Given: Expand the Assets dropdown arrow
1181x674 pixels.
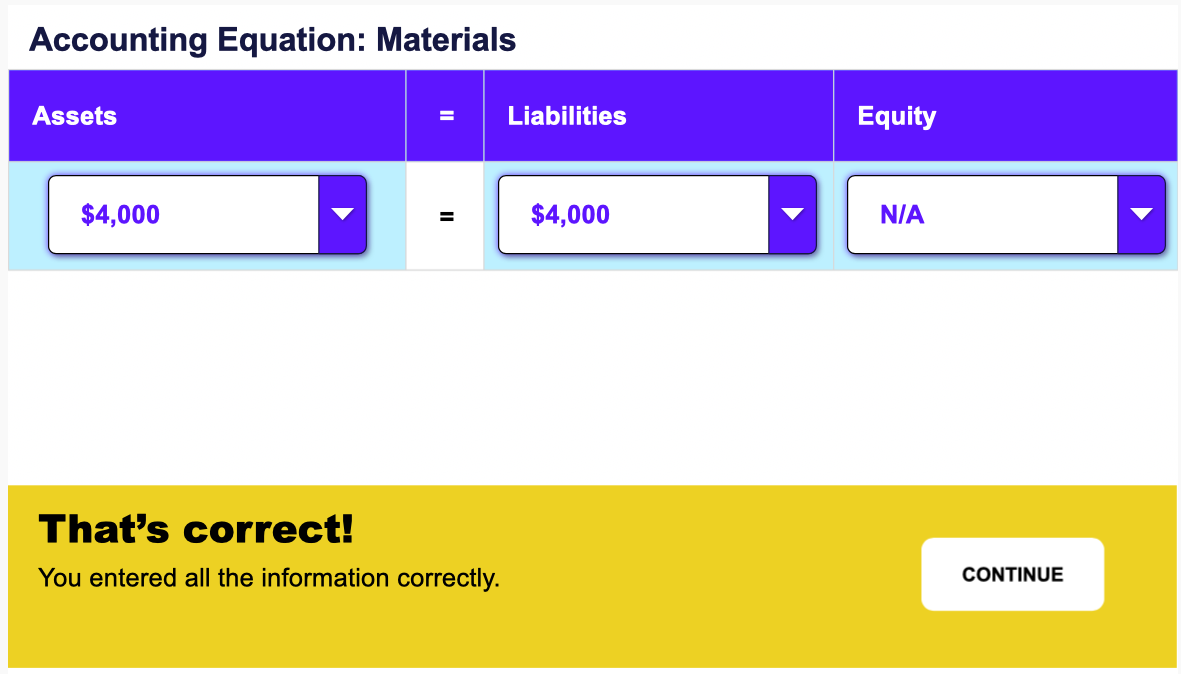Looking at the screenshot, I should 342,214.
